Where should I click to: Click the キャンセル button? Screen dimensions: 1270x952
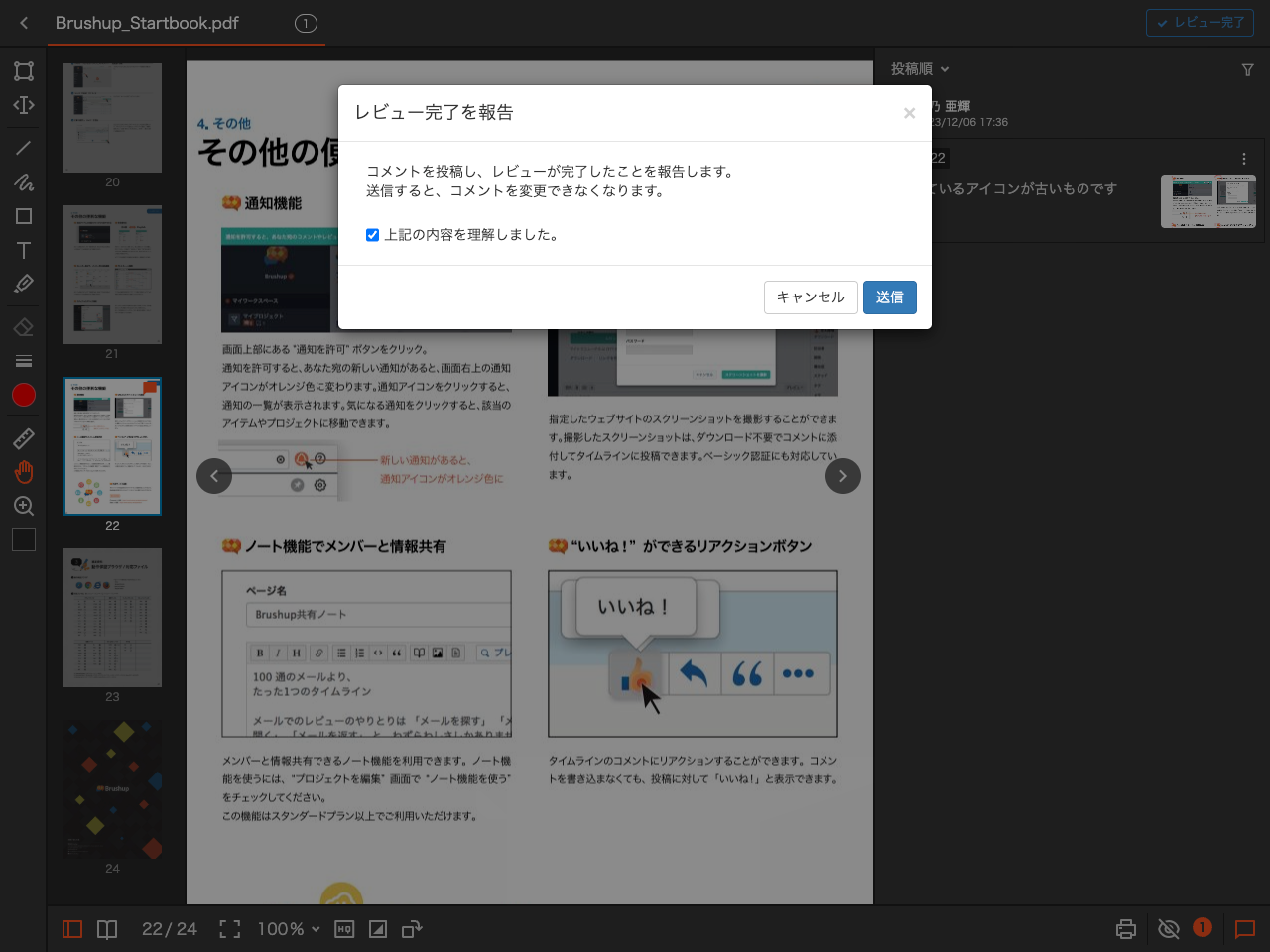811,297
